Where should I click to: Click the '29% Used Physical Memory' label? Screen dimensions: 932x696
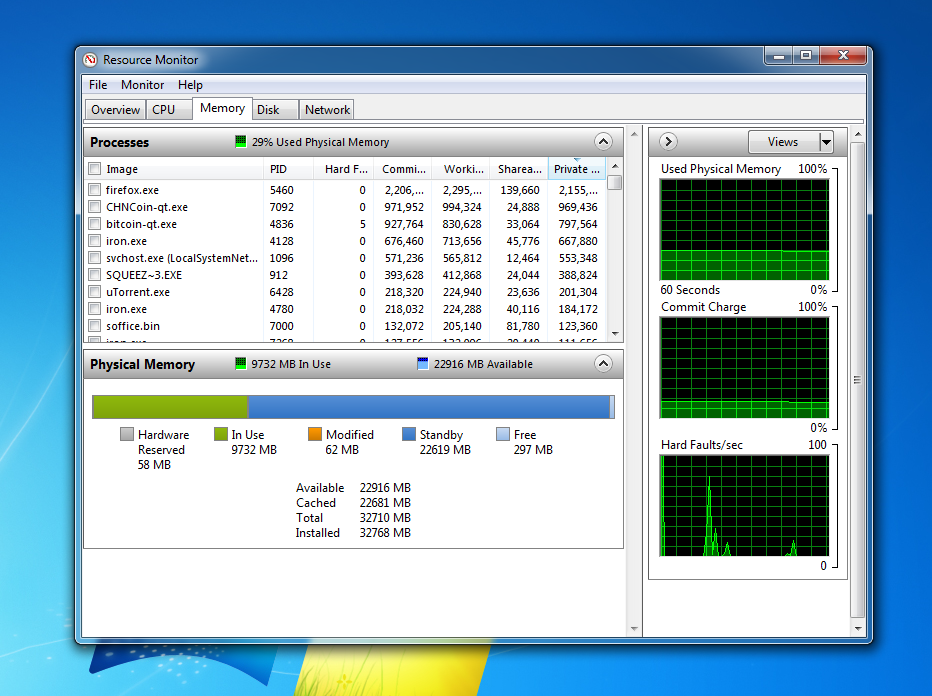click(320, 142)
